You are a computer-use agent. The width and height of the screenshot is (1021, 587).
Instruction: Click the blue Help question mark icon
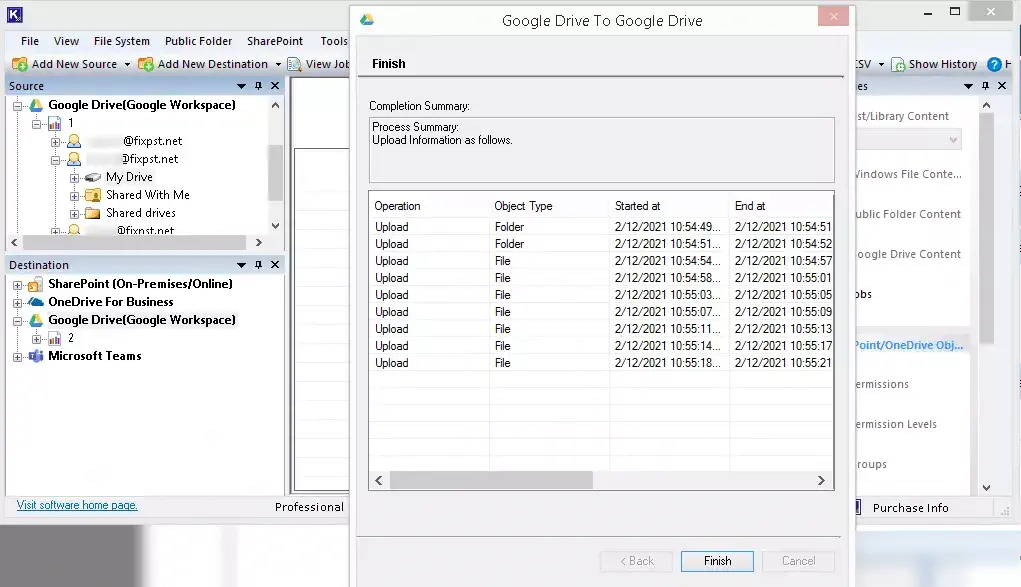point(994,64)
